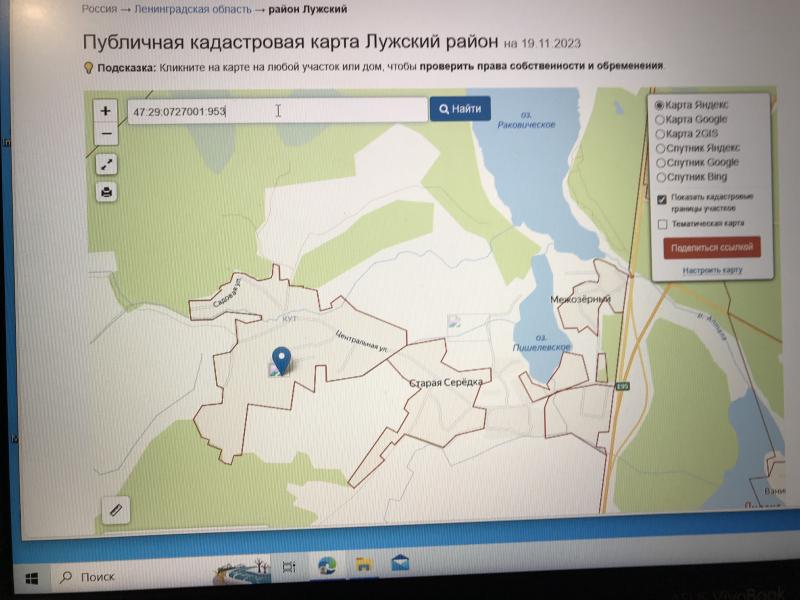Open File Explorer from taskbar
The height and width of the screenshot is (600, 800).
click(x=364, y=564)
